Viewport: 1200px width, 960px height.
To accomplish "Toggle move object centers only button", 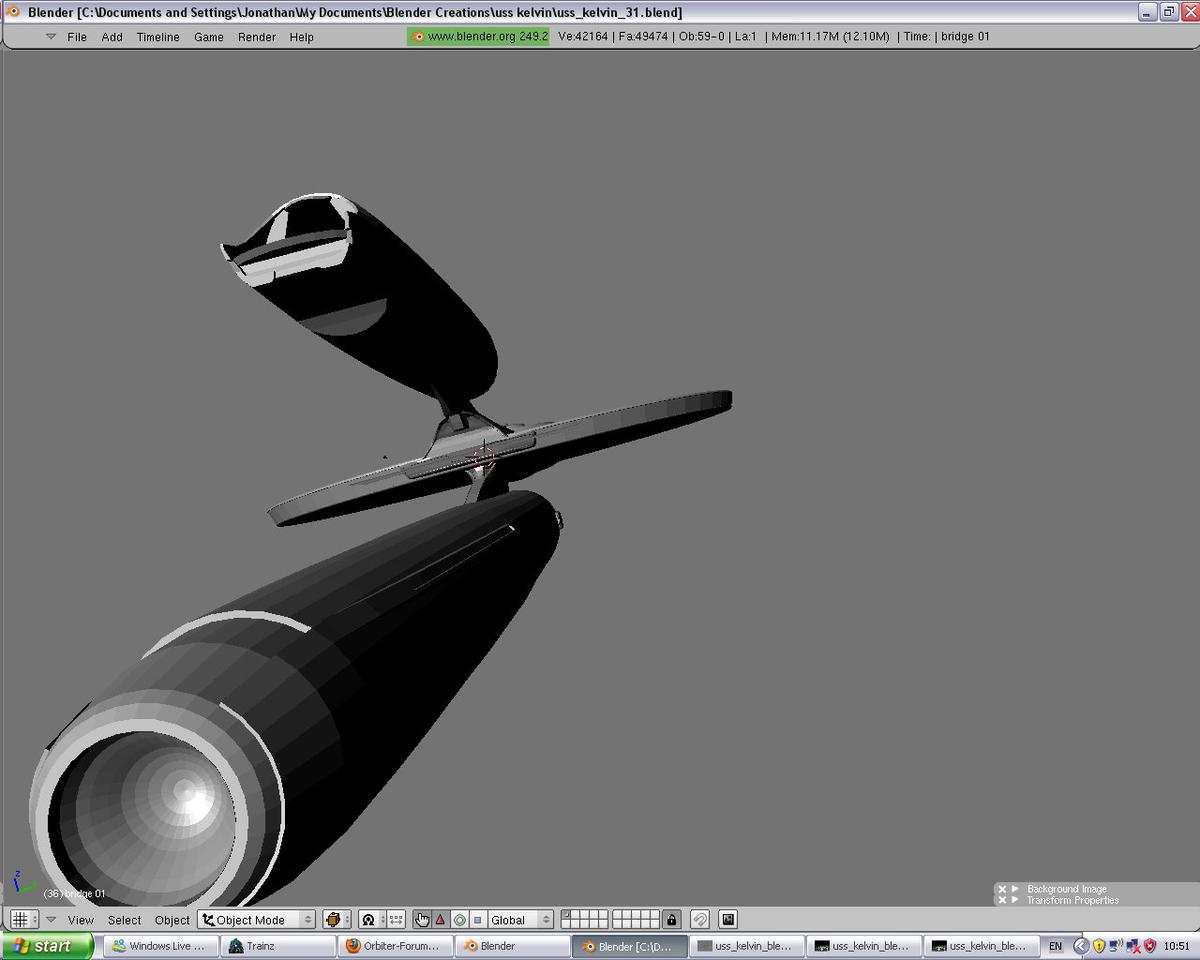I will (x=395, y=919).
